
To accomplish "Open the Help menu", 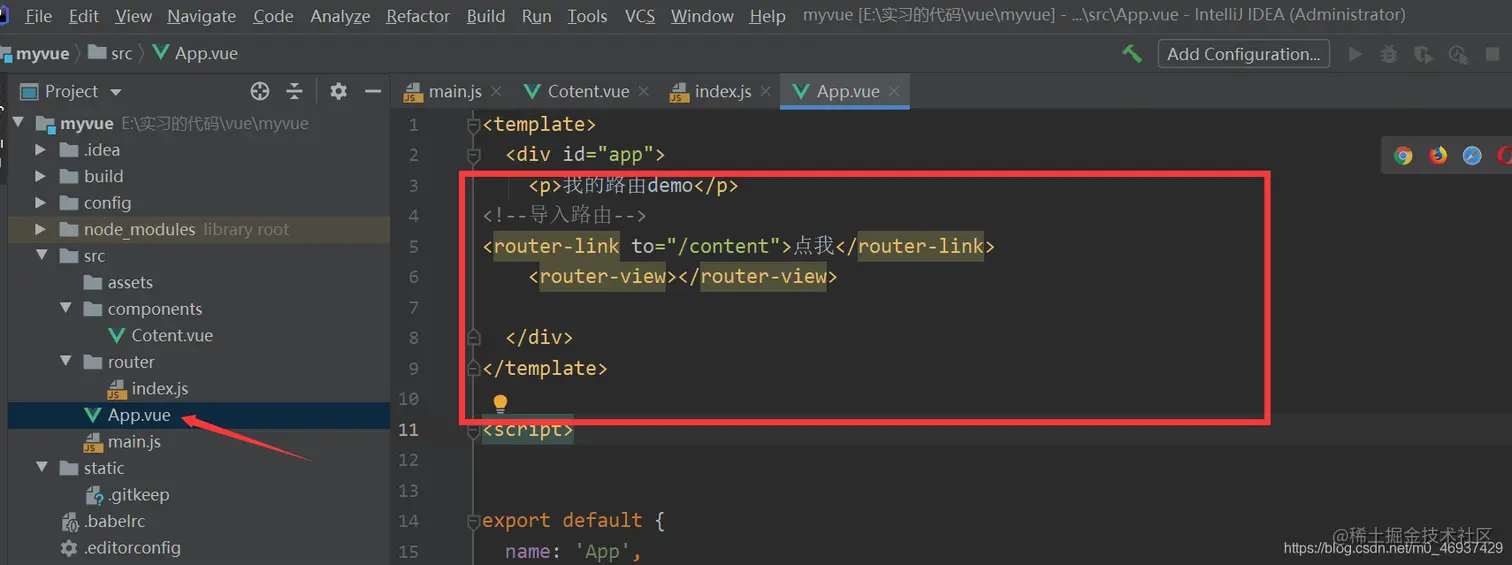I will [x=767, y=16].
